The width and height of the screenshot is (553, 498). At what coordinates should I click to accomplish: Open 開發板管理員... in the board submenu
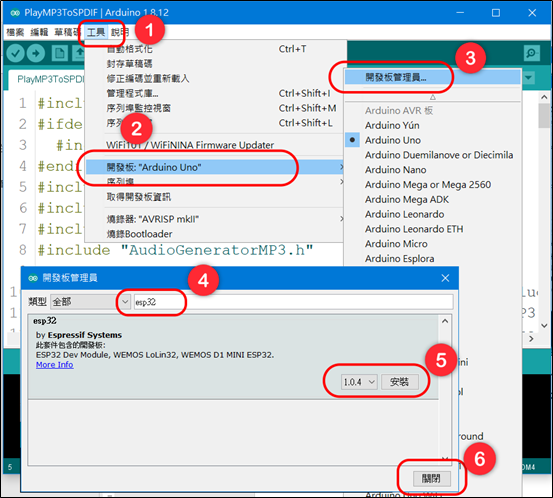coord(432,77)
